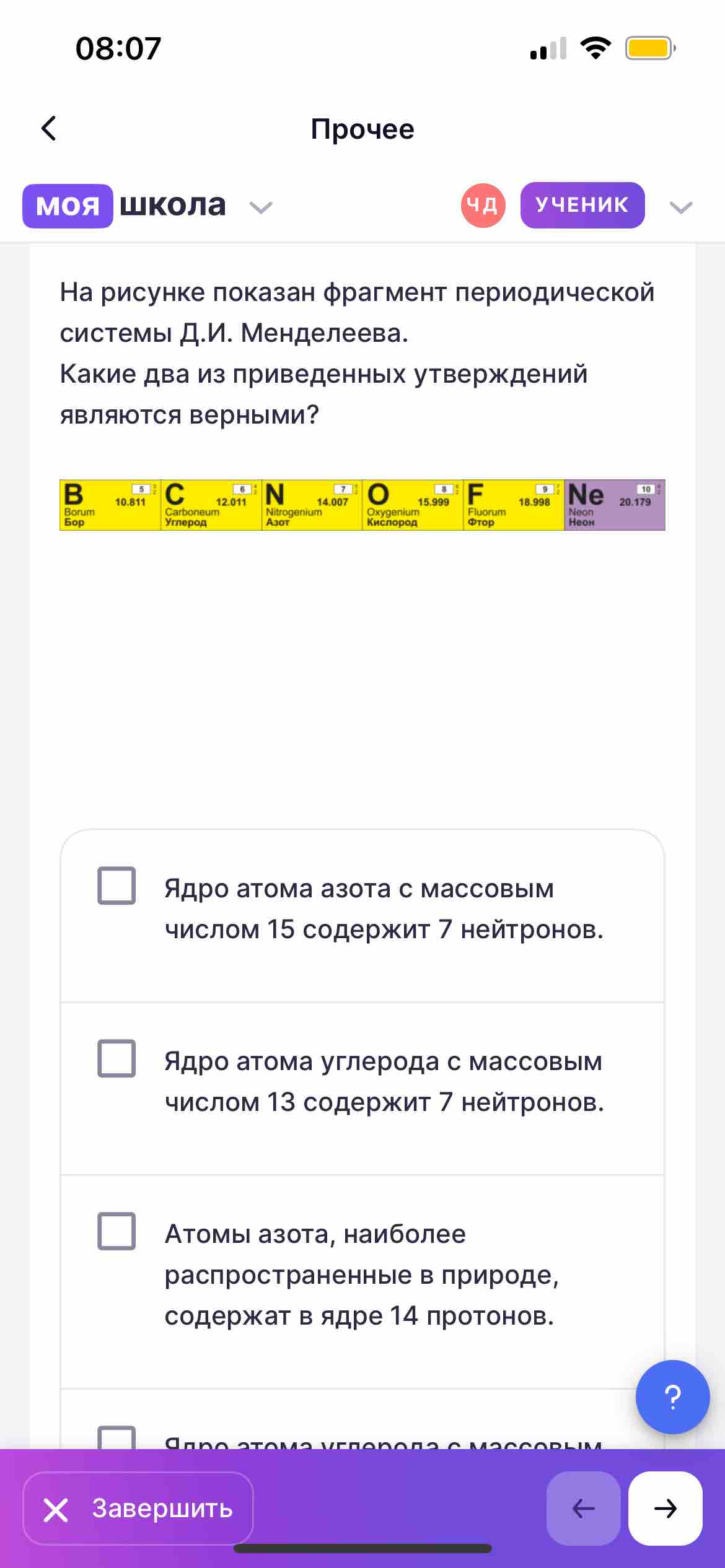Check nitrogen mass 15 with 7 neutrons answer
Viewport: 725px width, 1568px height.
116,886
